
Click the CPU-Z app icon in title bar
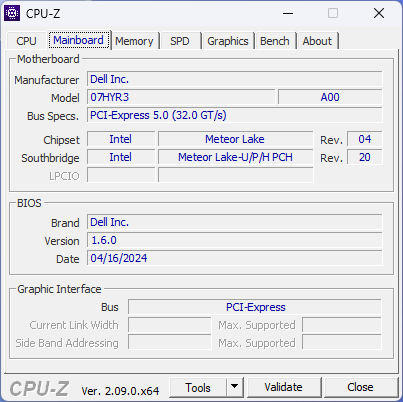[x=12, y=13]
